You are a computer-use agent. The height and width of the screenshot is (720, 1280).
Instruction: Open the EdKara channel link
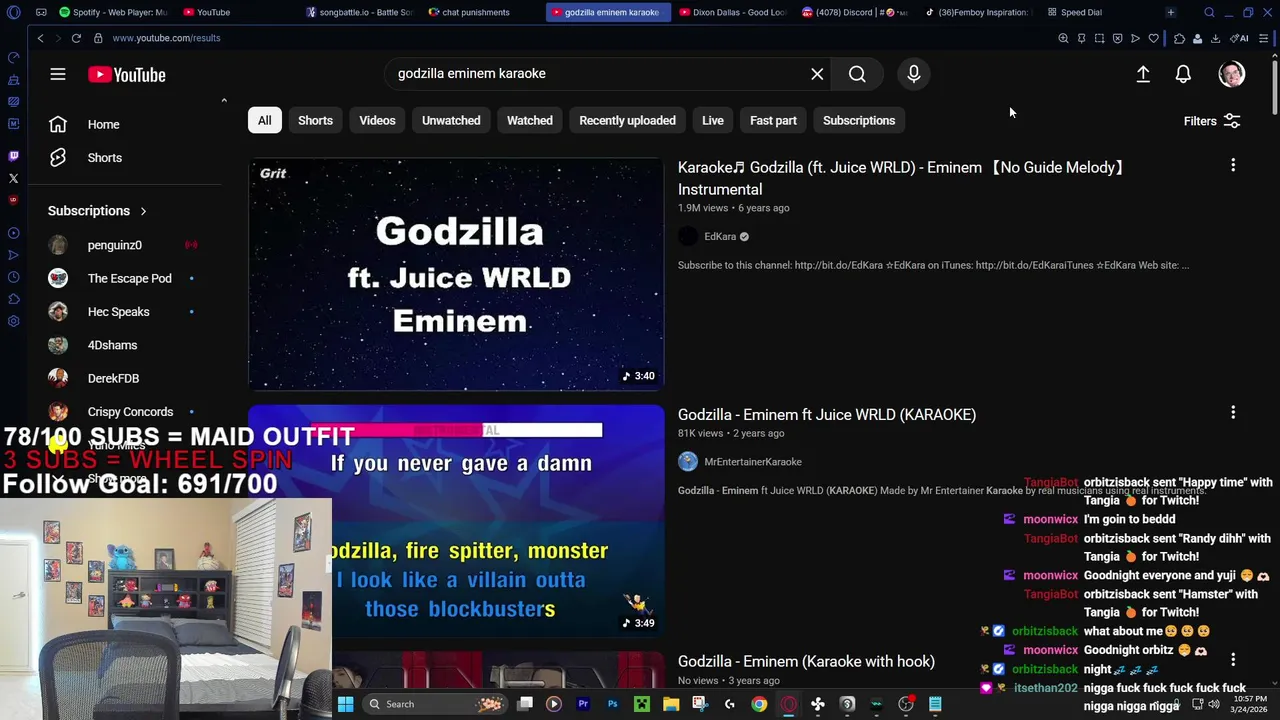point(720,237)
